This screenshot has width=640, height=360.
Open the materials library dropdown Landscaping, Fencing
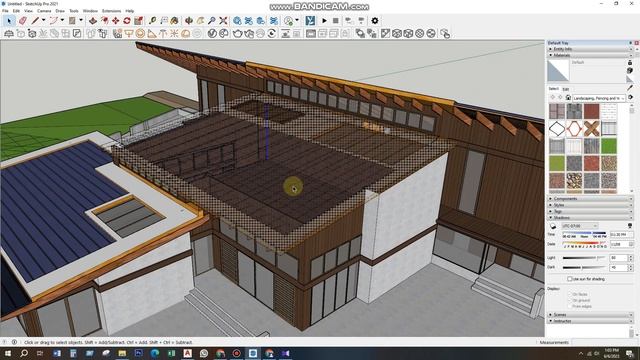click(599, 98)
